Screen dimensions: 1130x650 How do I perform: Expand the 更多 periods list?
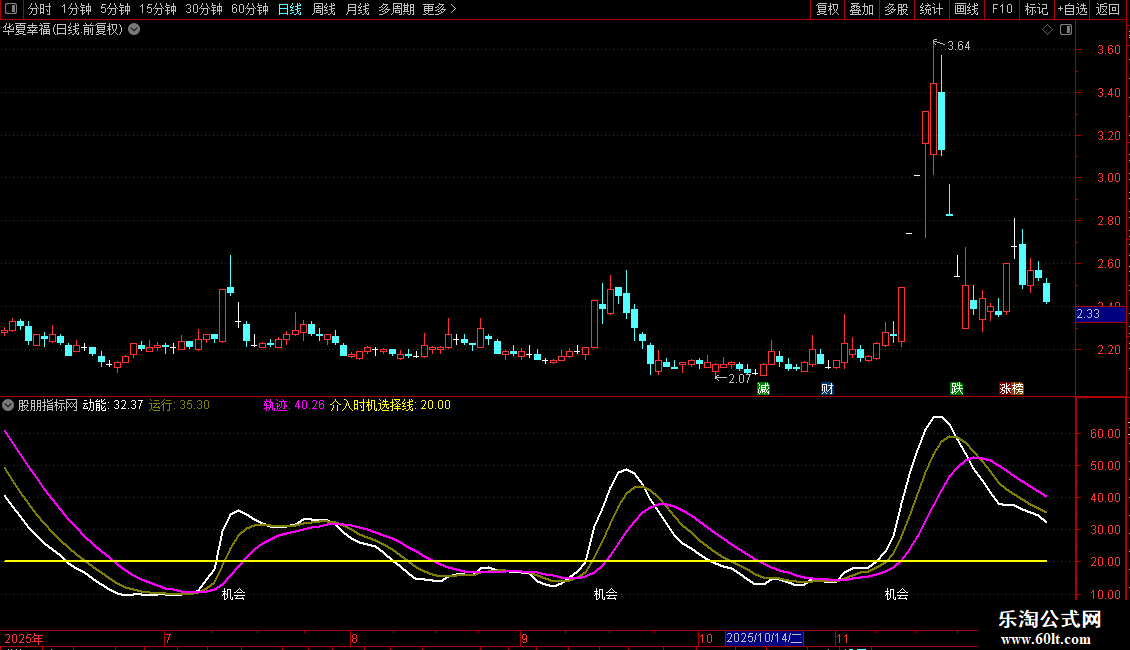coord(439,9)
